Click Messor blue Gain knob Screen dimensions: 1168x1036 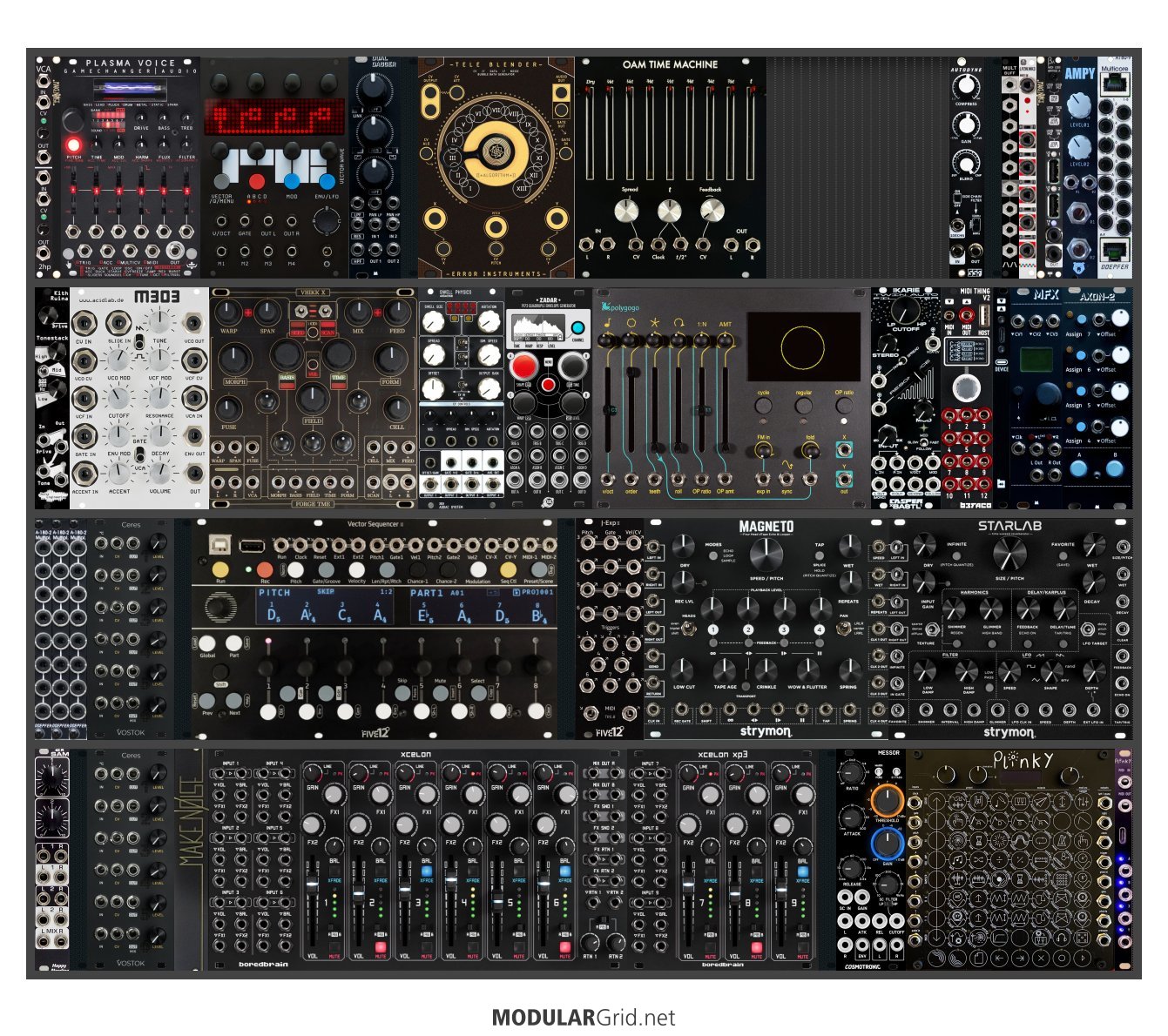(x=887, y=844)
